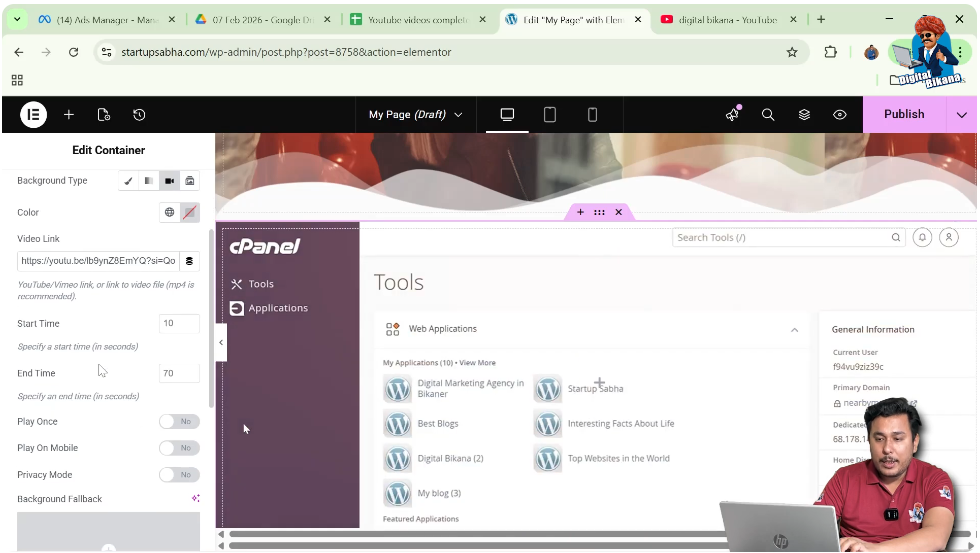Expand Publish options arrow
The width and height of the screenshot is (980, 553).
point(962,115)
